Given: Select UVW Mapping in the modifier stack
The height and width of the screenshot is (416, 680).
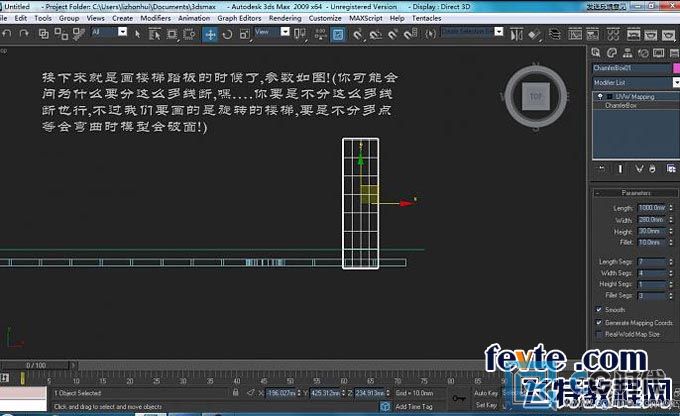Looking at the screenshot, I should pyautogui.click(x=635, y=96).
